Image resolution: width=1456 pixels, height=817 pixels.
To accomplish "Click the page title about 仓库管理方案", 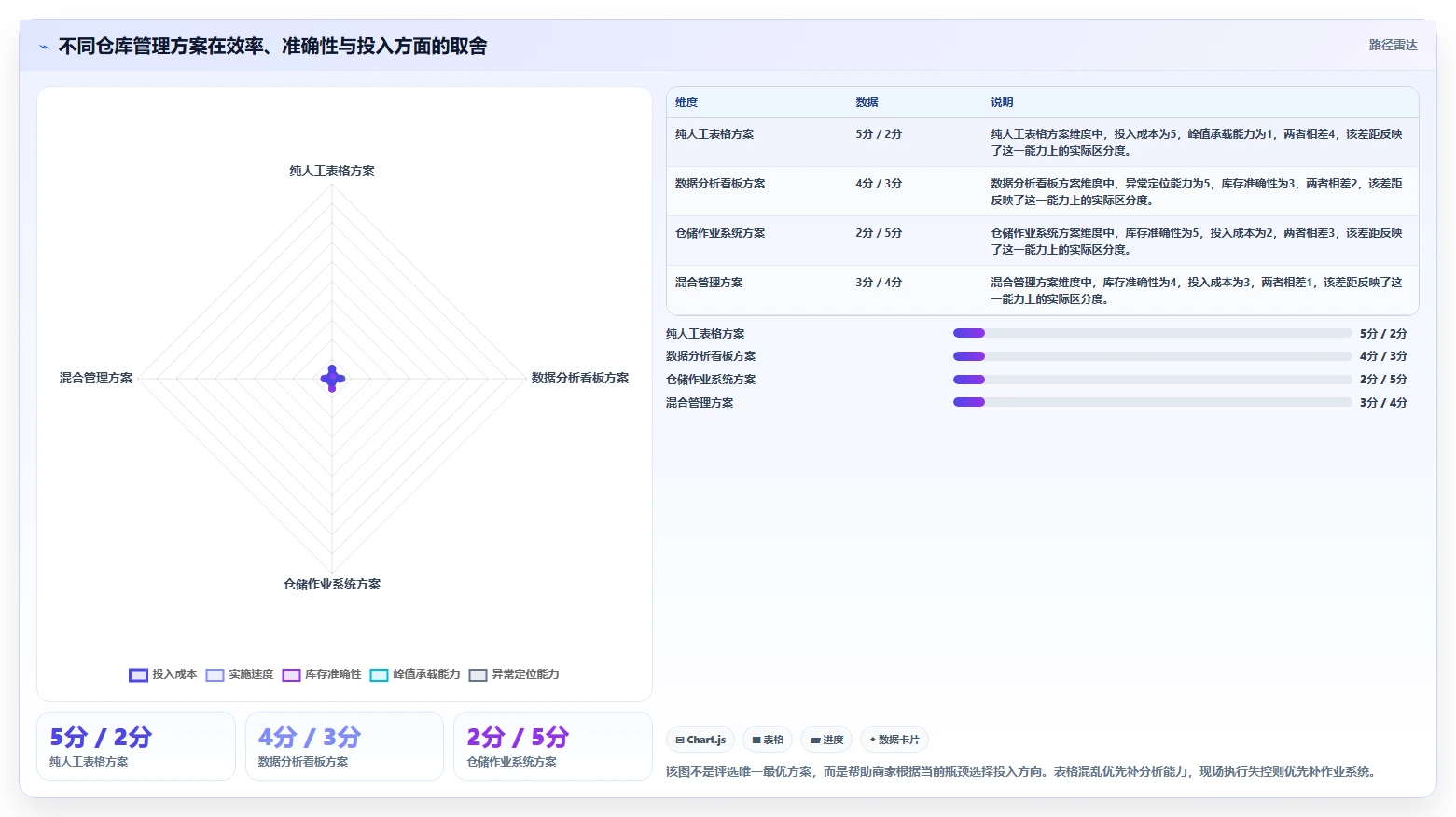I will 272,46.
